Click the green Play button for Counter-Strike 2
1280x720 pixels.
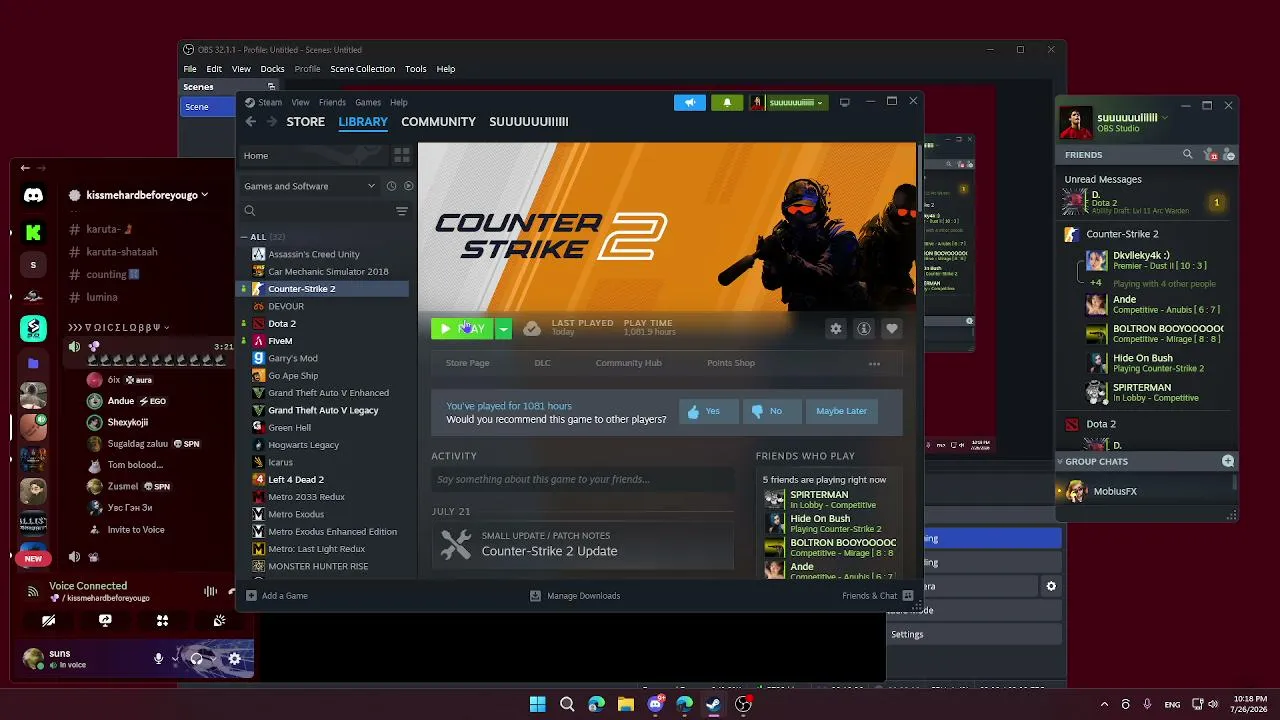(462, 329)
